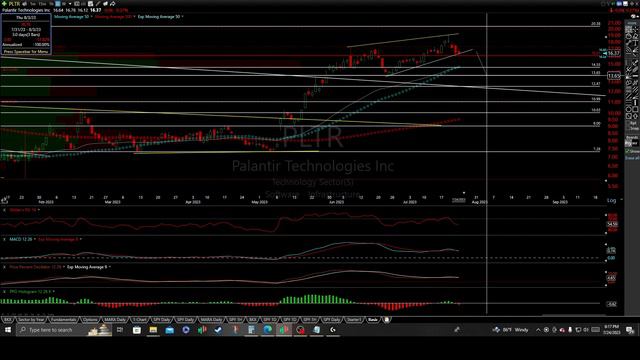Select the Text (T) drawing tool
Image resolution: width=640 pixels, height=360 pixels.
[x=636, y=43]
